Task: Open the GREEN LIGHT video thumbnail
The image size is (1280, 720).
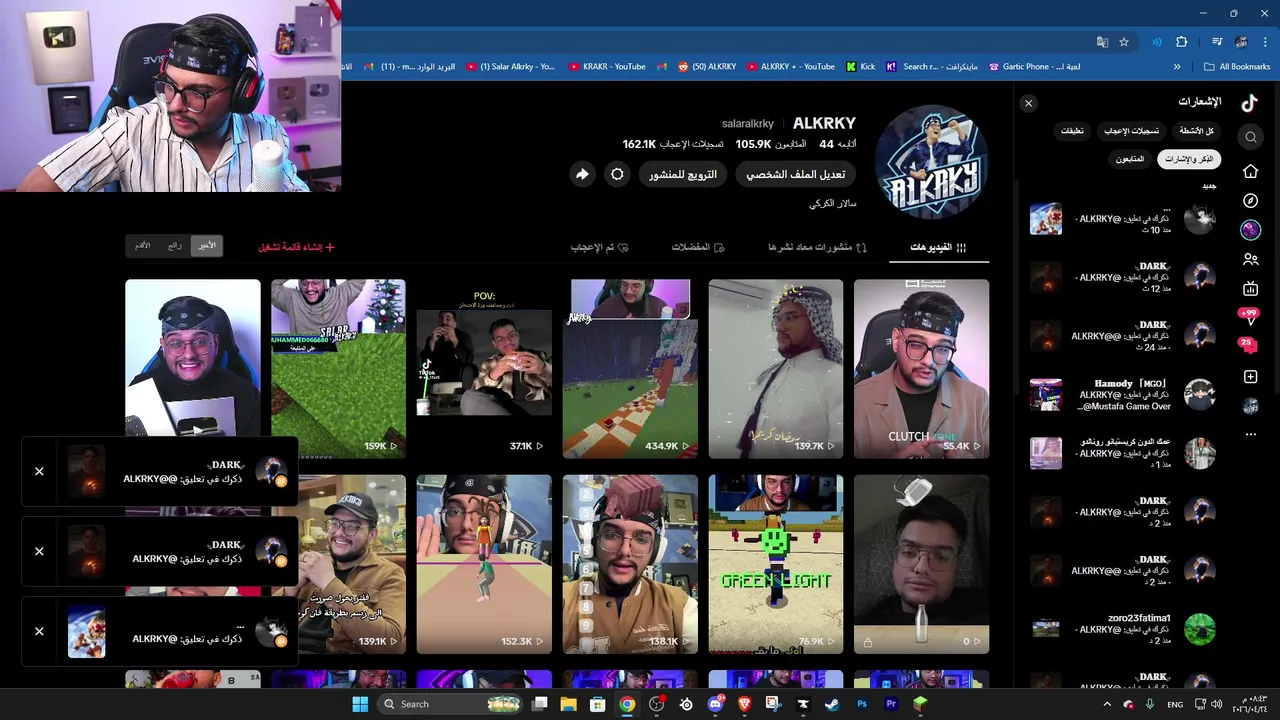Action: click(x=776, y=564)
